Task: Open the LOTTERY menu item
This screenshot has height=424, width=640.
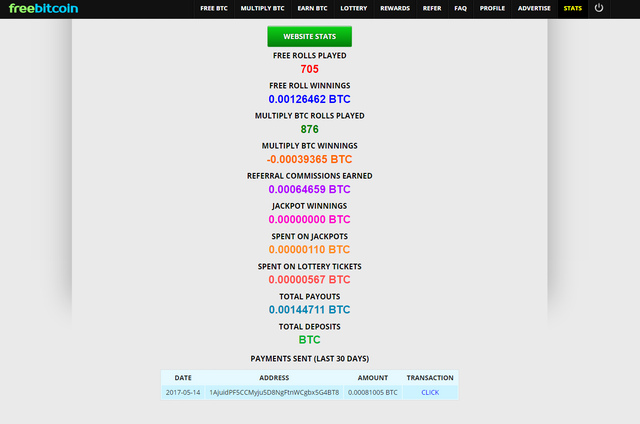Action: tap(354, 8)
